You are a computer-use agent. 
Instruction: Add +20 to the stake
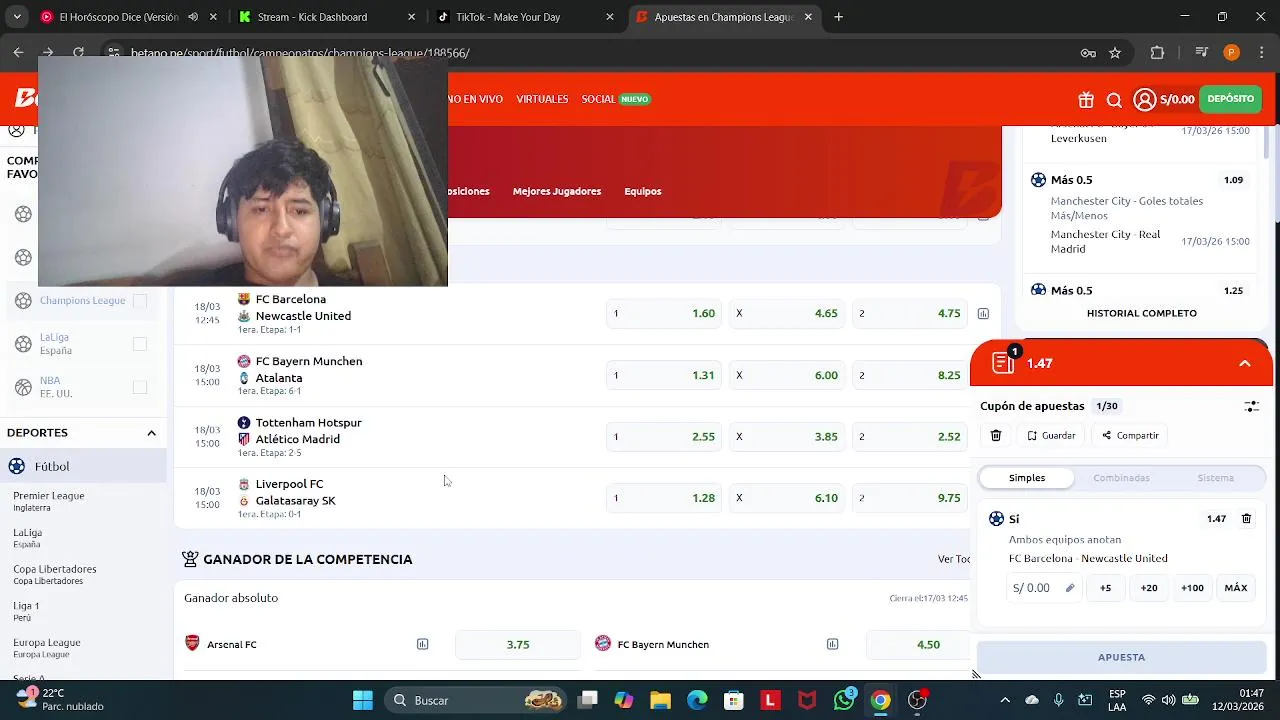point(1149,588)
